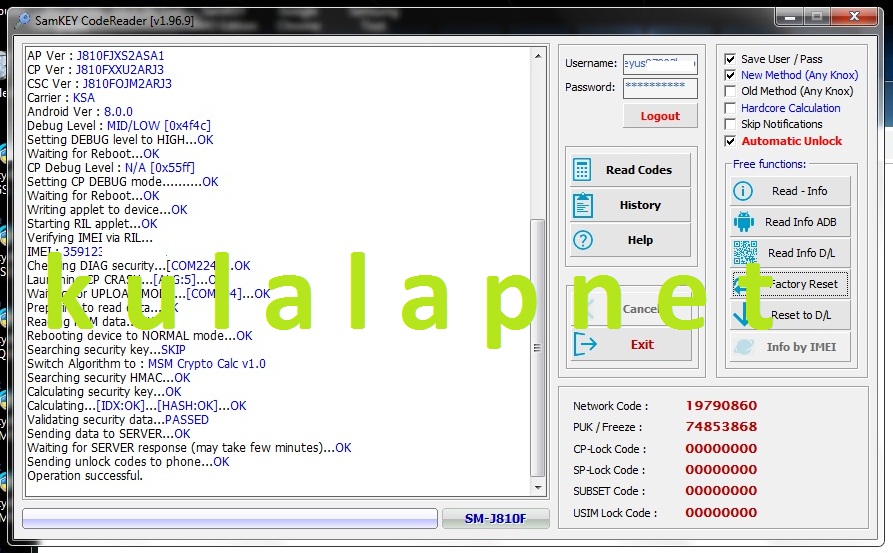The height and width of the screenshot is (553, 893).
Task: Open the History button
Action: pos(630,205)
